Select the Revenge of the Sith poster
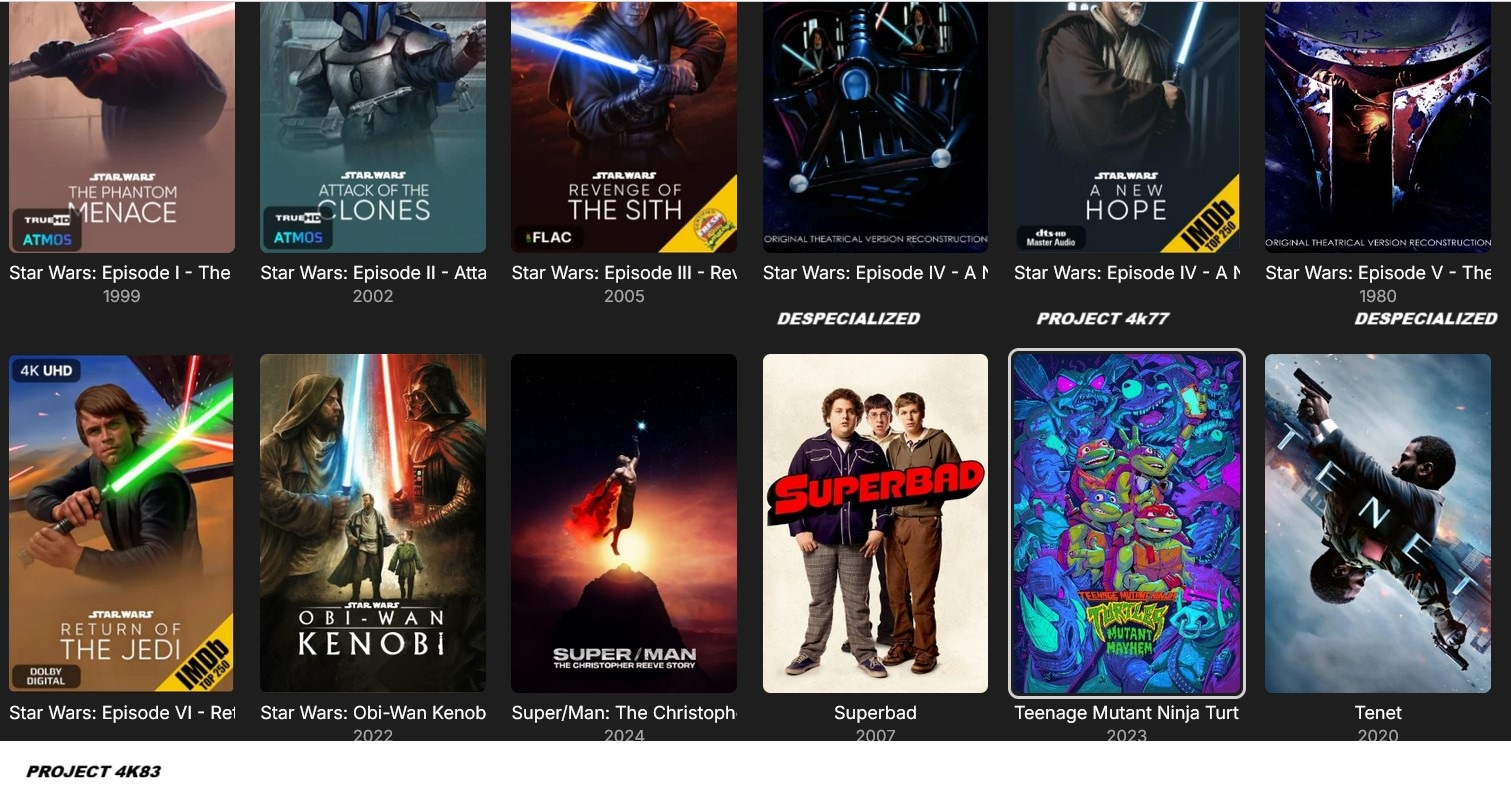 (x=624, y=127)
